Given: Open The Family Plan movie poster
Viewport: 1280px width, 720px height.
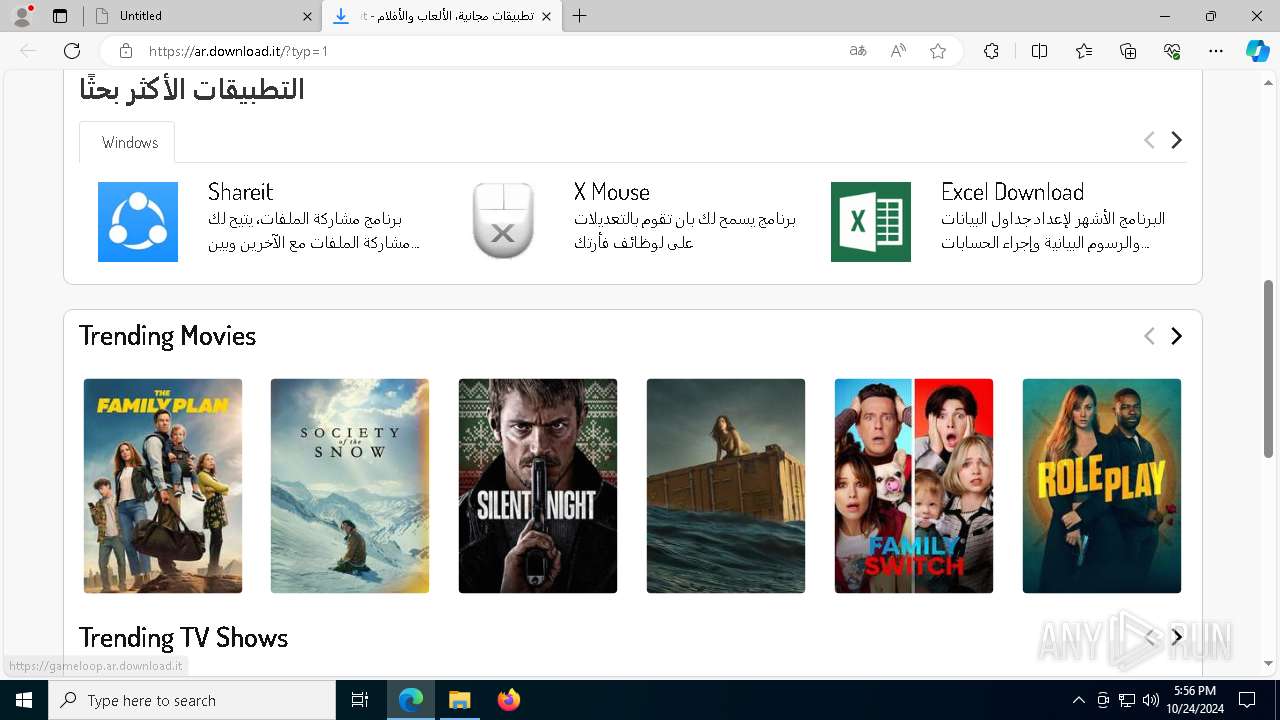Looking at the screenshot, I should (163, 486).
